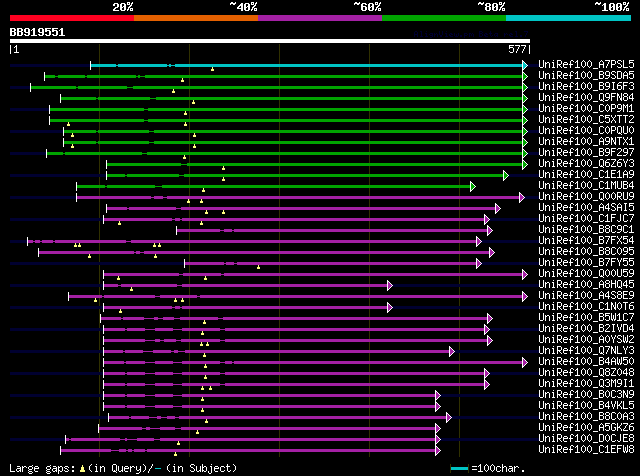Click the UniRef100_D0CJE8 label
640x476 pixels.
tap(586, 439)
